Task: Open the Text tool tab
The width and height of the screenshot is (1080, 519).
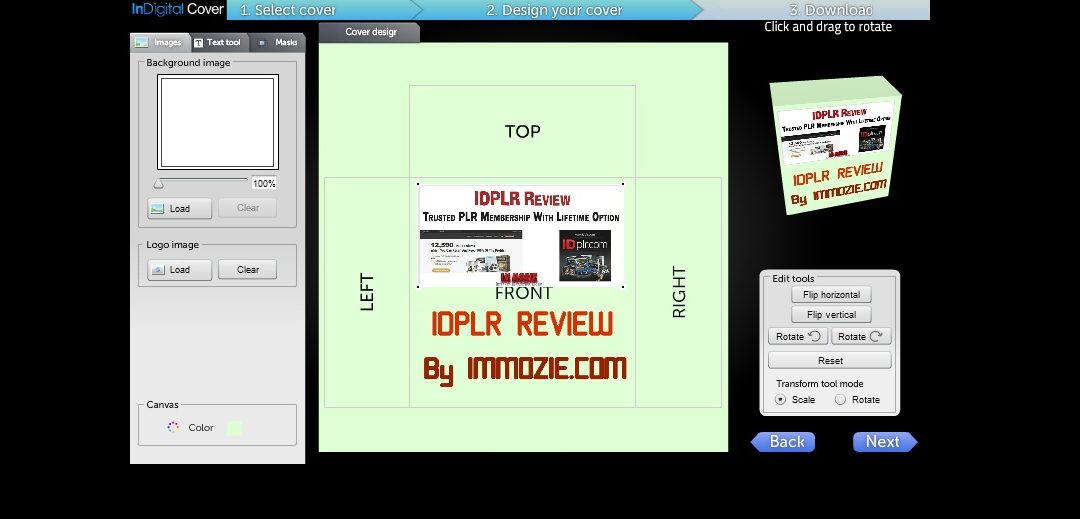Action: (218, 43)
